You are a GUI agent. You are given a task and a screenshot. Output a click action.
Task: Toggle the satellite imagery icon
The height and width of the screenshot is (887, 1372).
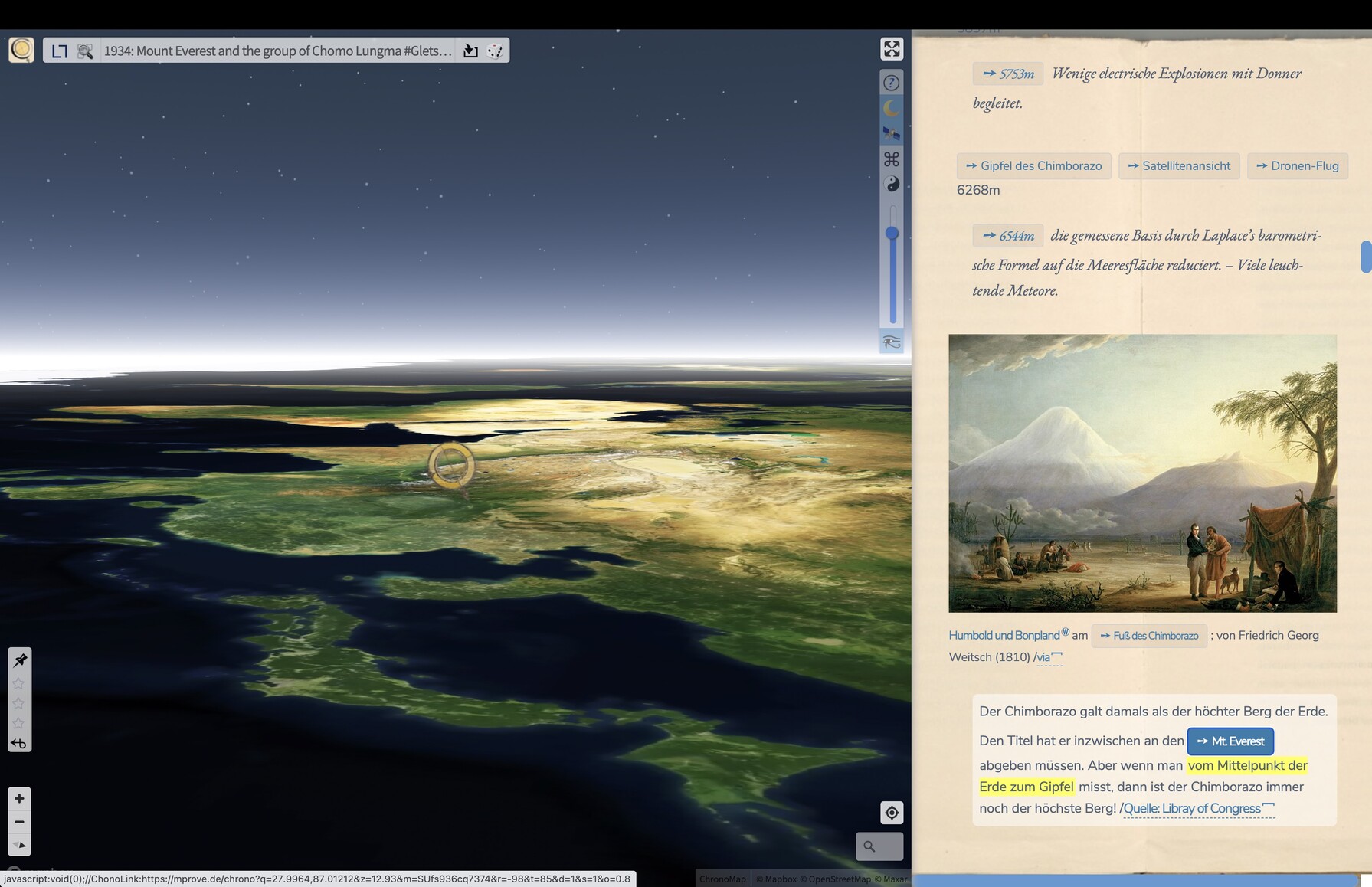coord(891,133)
